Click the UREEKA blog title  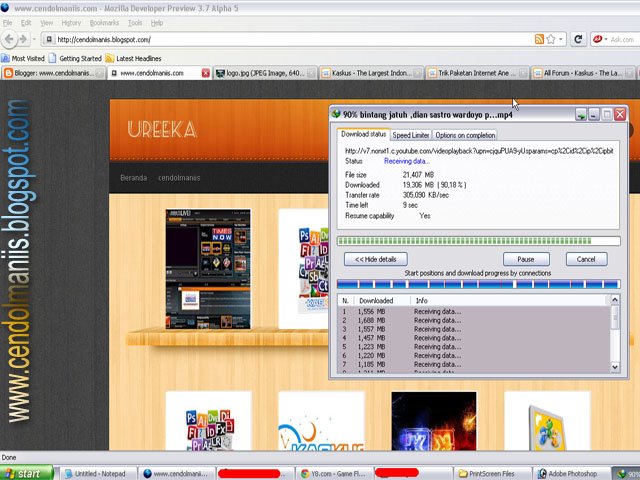(162, 130)
